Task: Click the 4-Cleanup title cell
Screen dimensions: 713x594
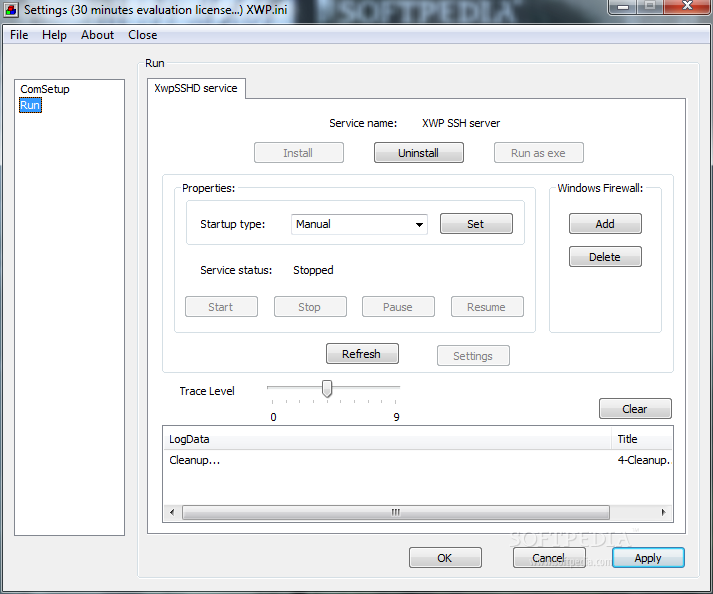Action: 643,460
